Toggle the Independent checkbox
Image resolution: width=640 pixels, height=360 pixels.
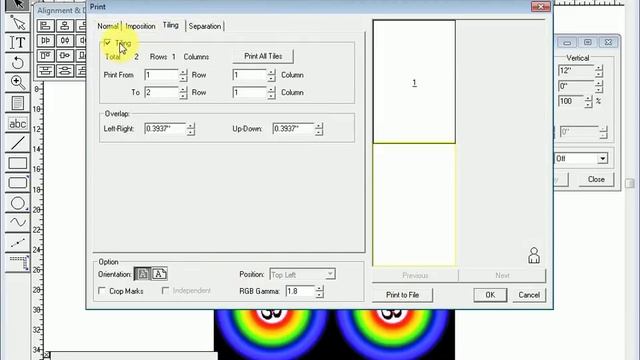coord(165,291)
